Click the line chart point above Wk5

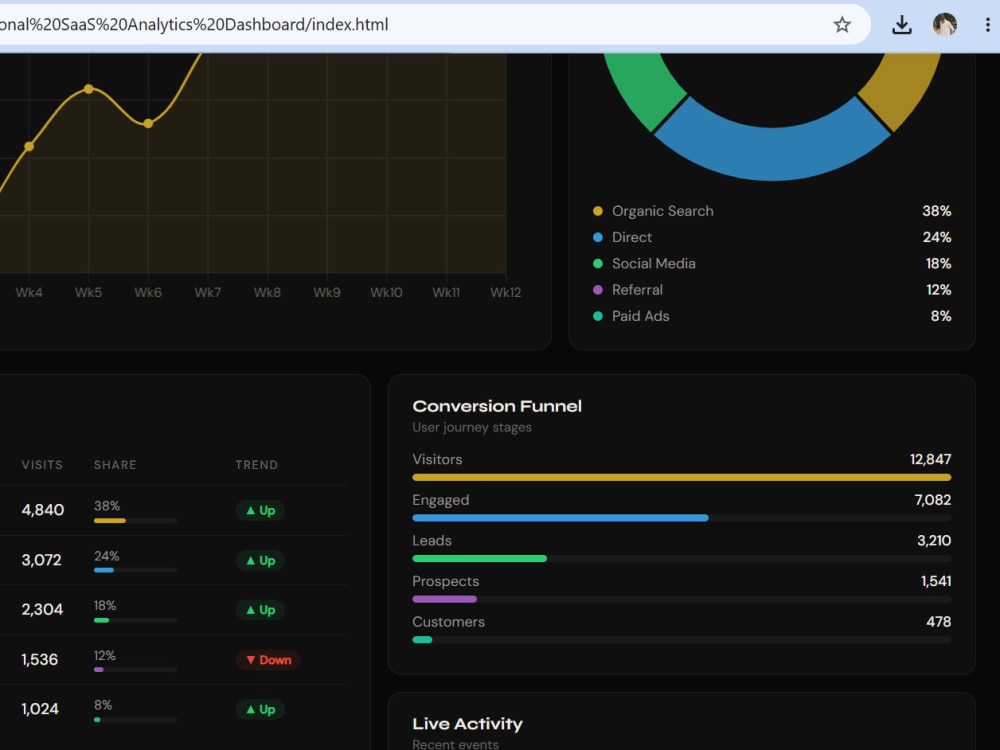click(x=89, y=89)
